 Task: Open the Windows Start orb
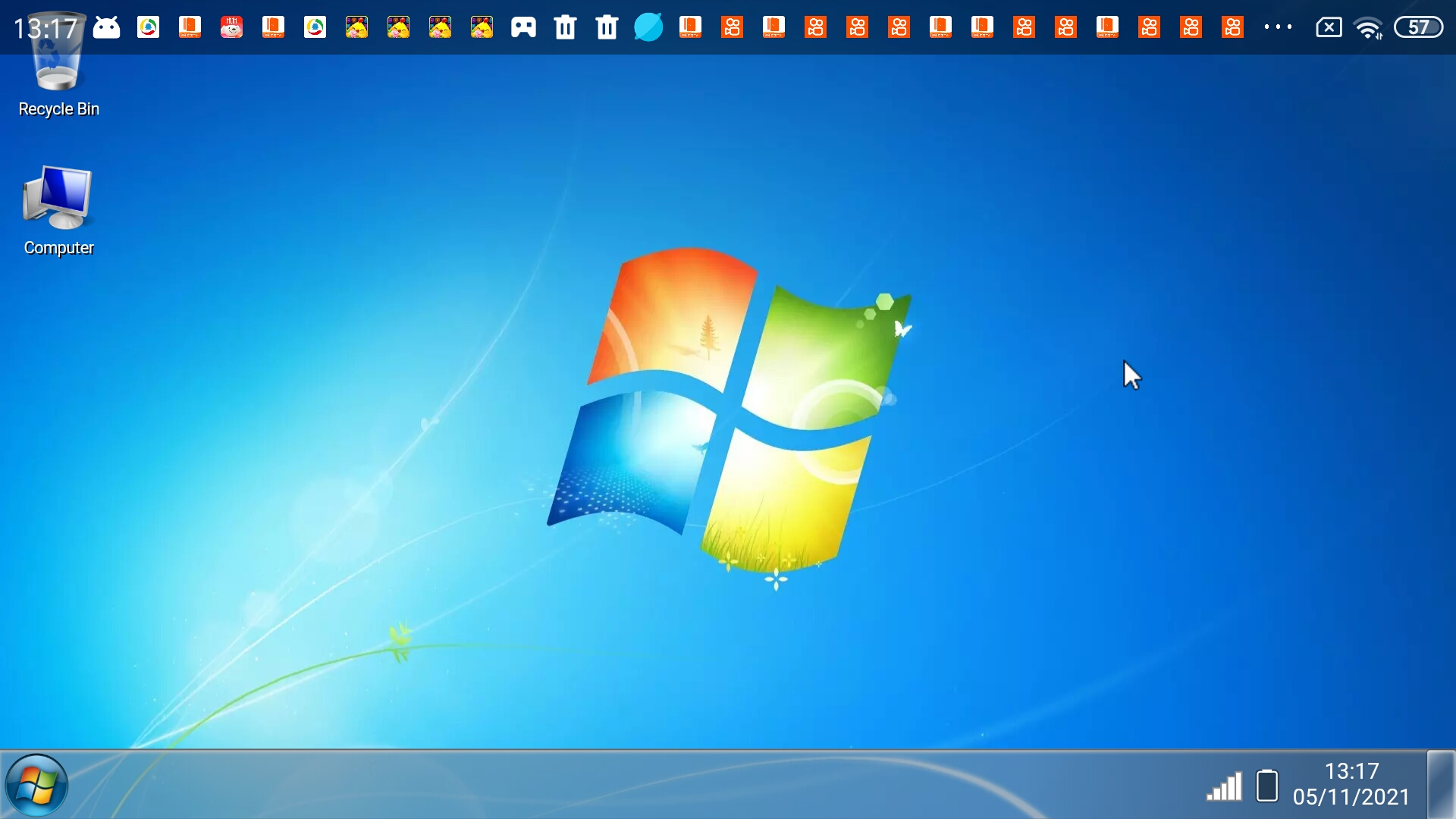tap(36, 786)
